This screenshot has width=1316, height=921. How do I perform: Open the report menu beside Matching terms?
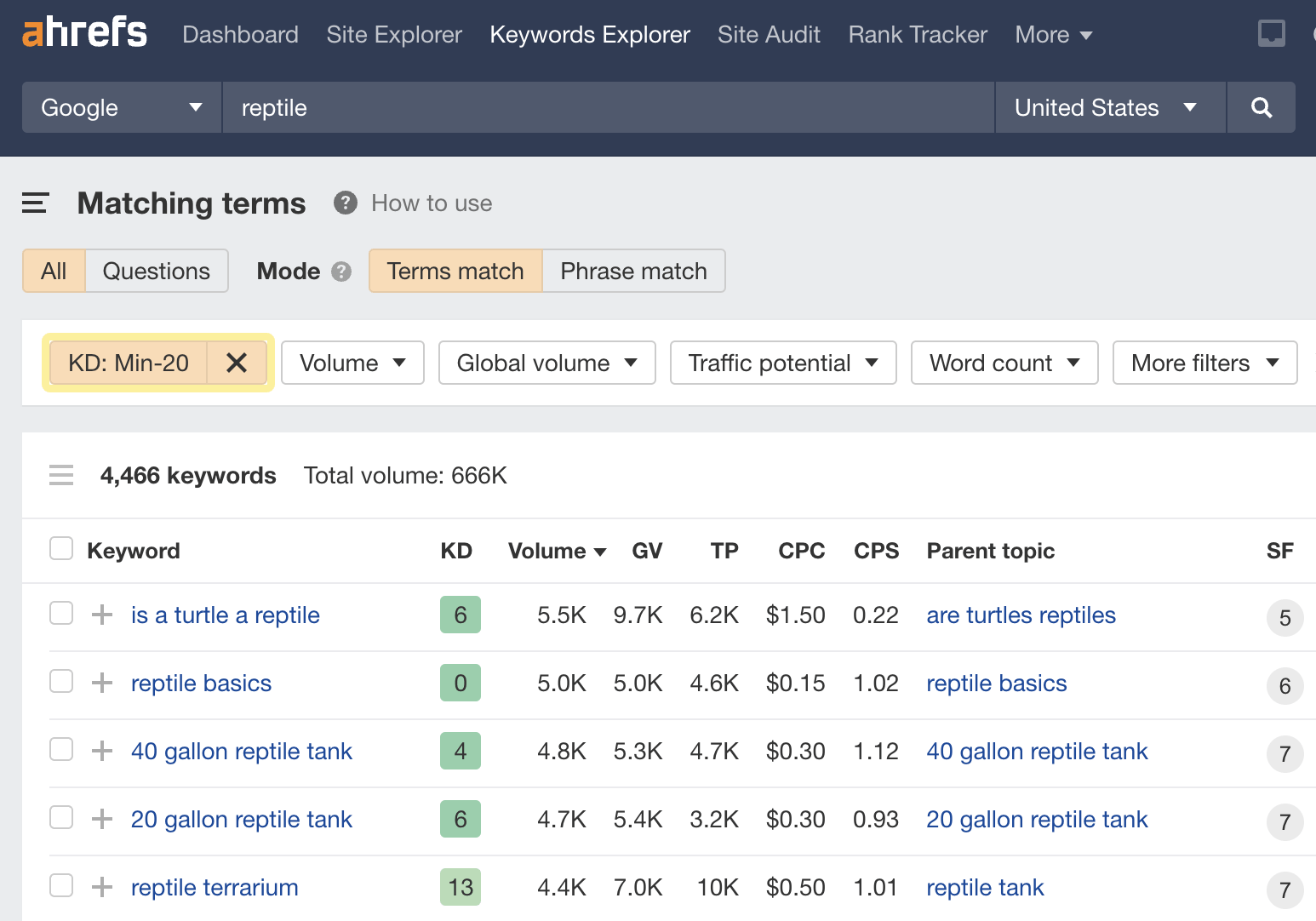pyautogui.click(x=35, y=203)
